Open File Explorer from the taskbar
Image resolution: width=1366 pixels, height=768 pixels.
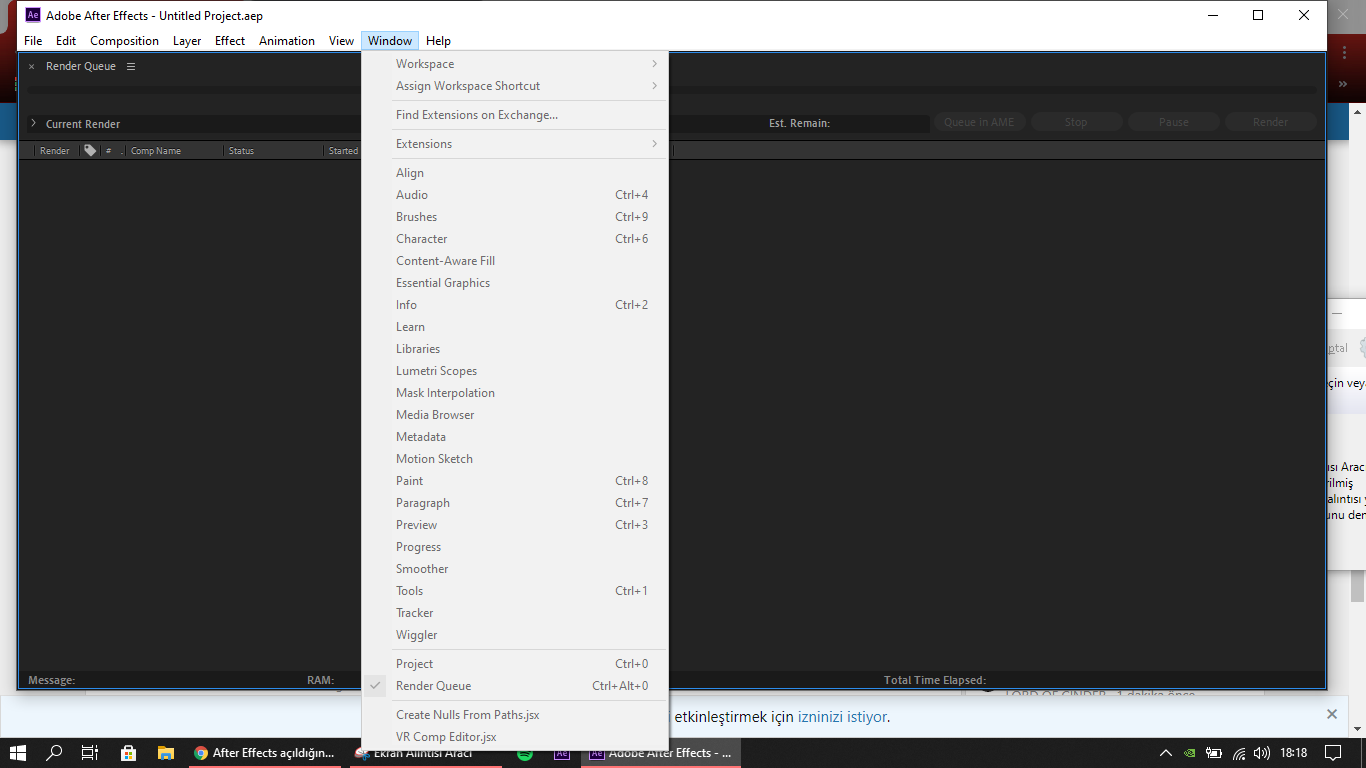point(166,753)
